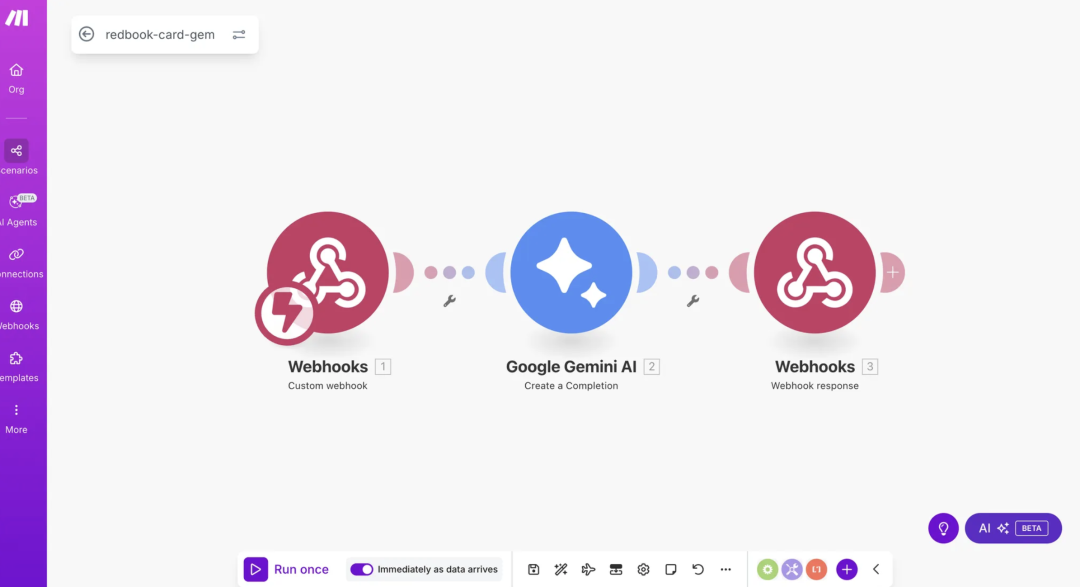Click the Custom webhook subtitle
1080x587 pixels.
pos(328,386)
